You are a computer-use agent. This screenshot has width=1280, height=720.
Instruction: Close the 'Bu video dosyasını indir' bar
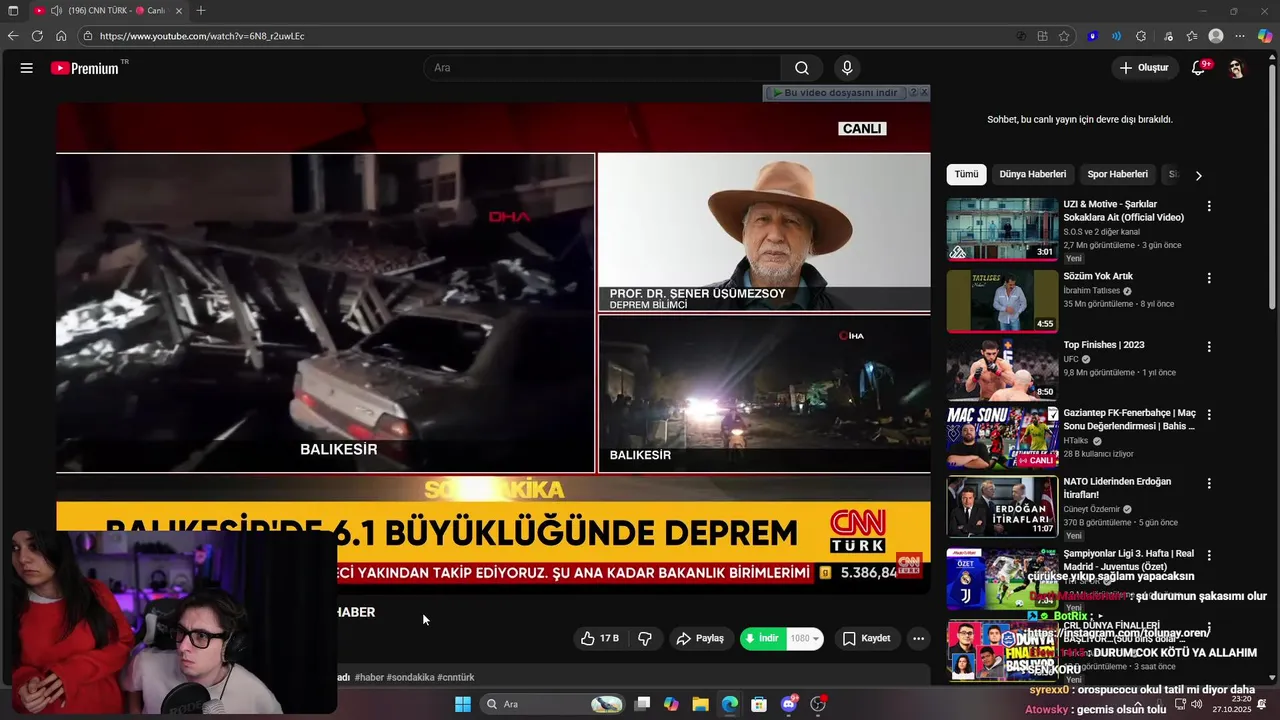(x=923, y=92)
